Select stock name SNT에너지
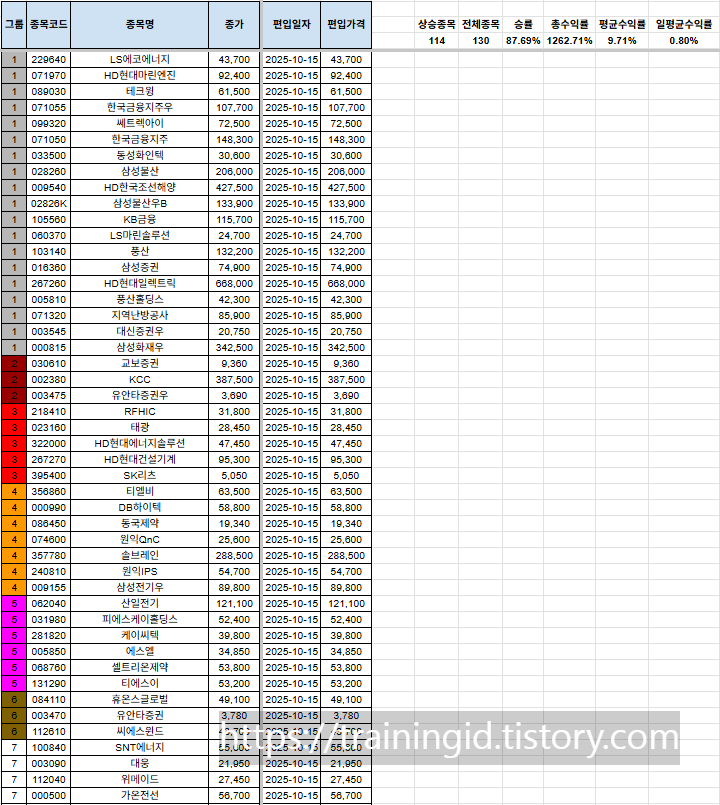 click(140, 747)
